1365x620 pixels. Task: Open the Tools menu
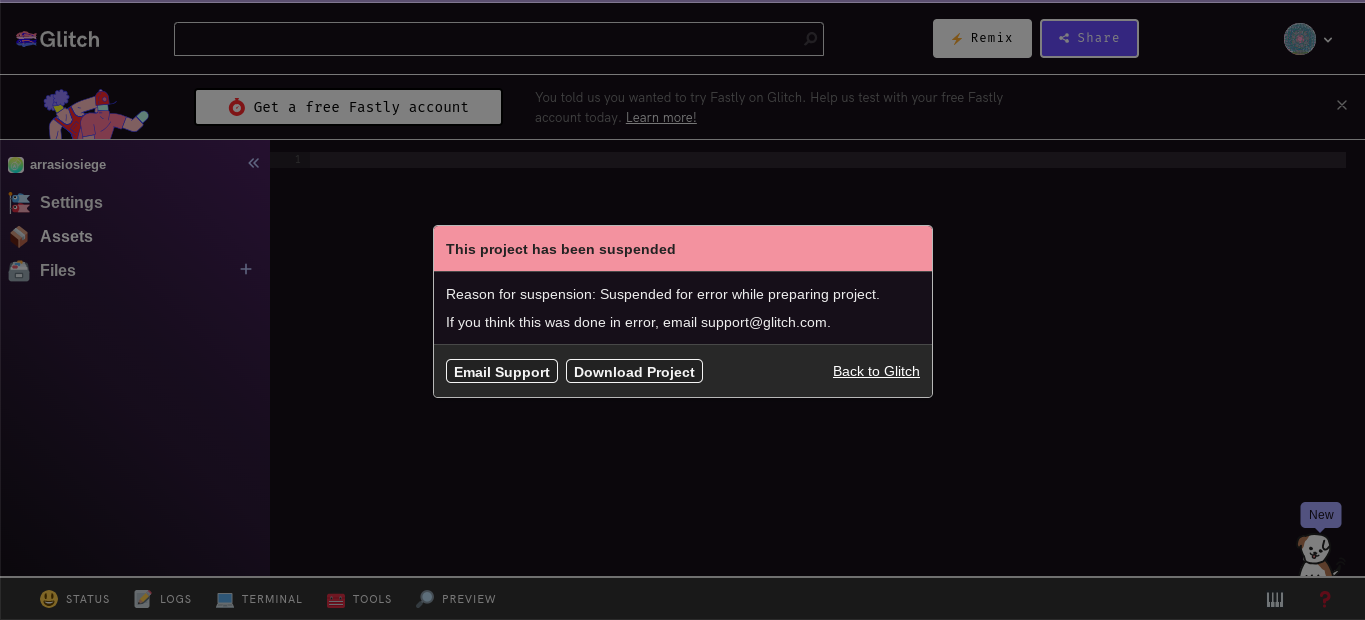coord(359,599)
